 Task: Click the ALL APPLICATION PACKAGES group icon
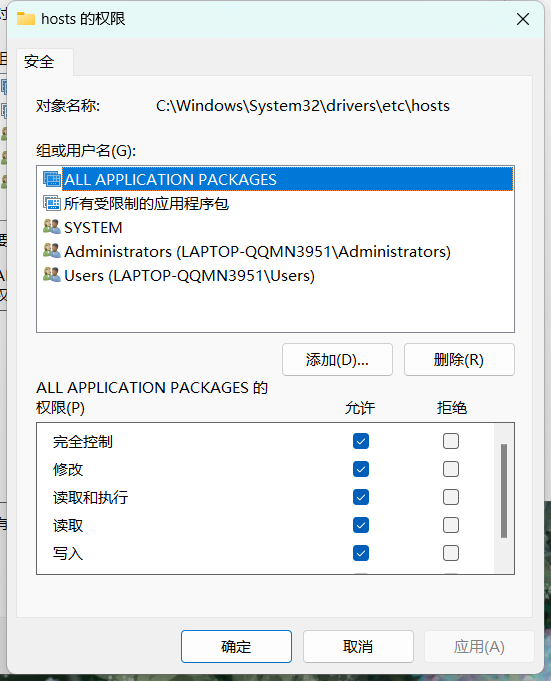(52, 179)
